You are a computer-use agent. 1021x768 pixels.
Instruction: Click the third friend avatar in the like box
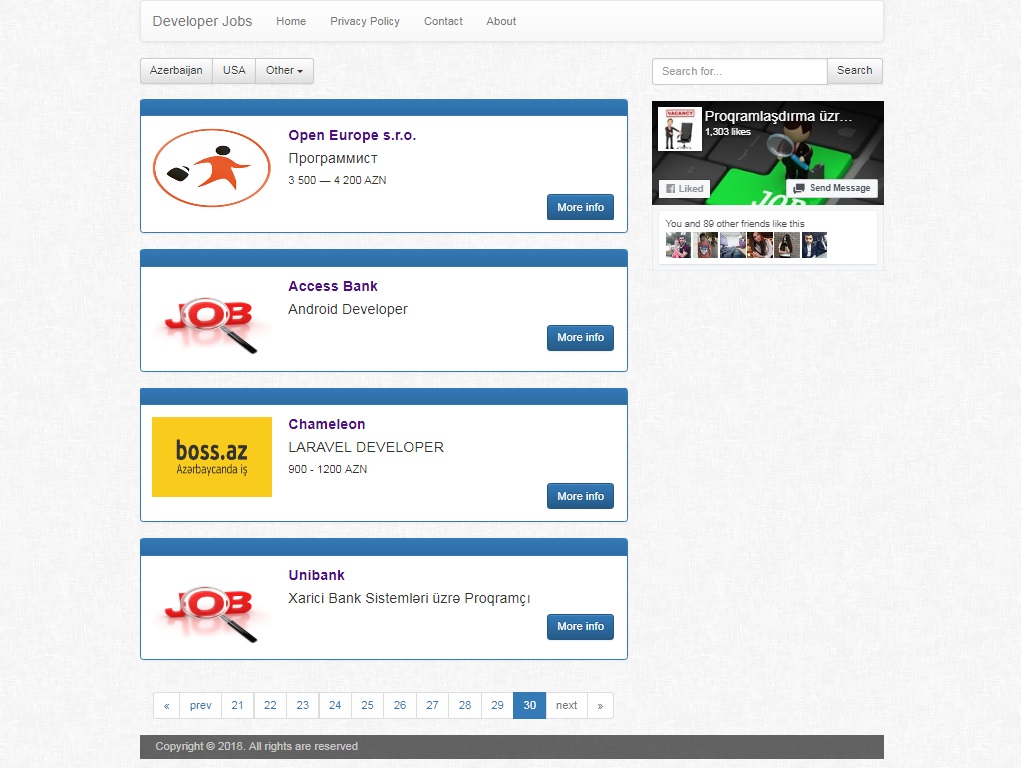733,246
